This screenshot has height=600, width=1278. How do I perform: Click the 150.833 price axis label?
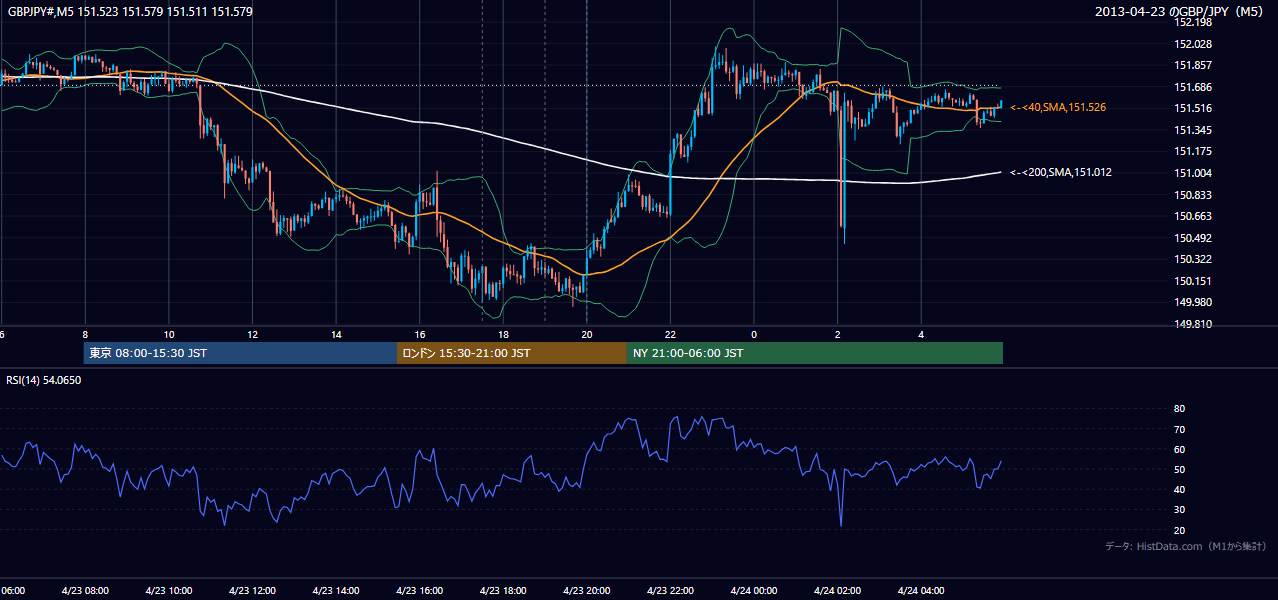click(1193, 195)
